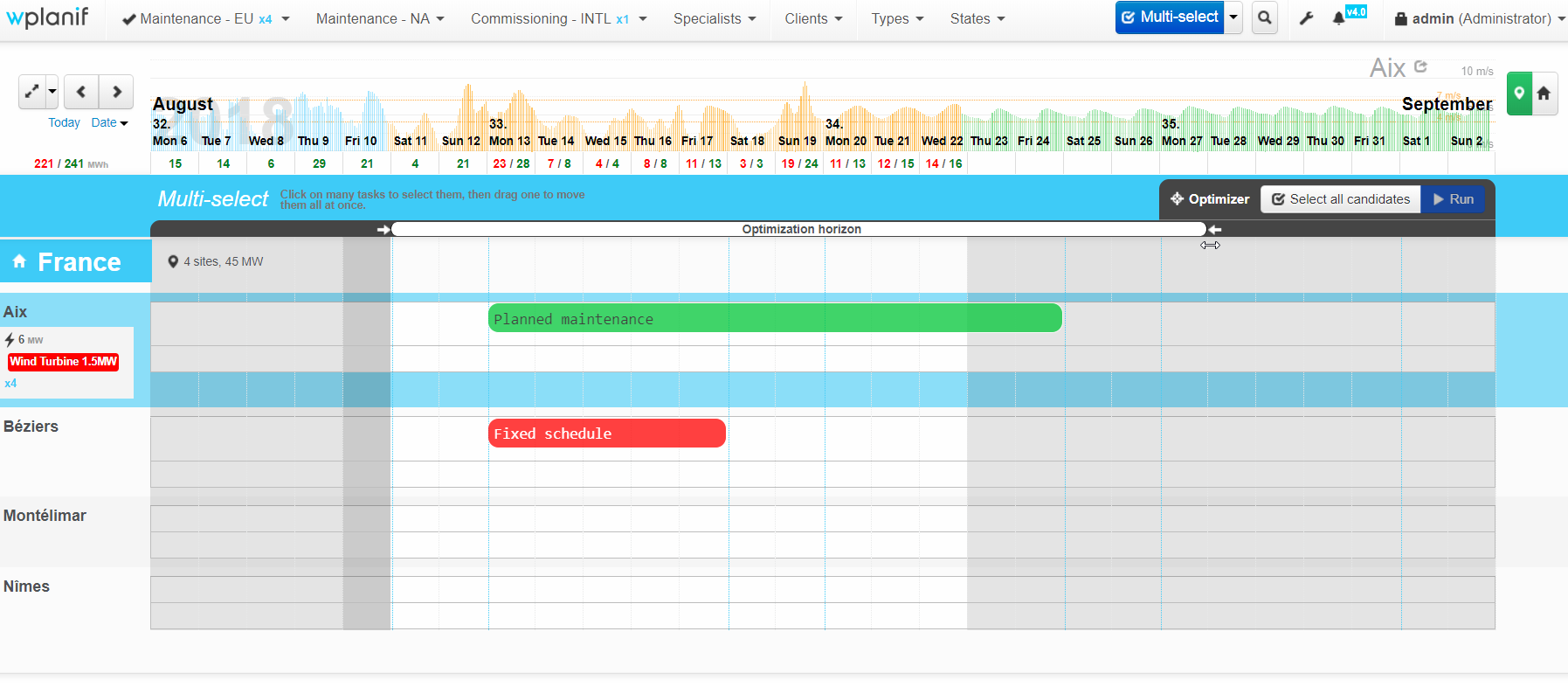Open the Clients menu
The width and height of the screenshot is (1568, 687).
[812, 18]
